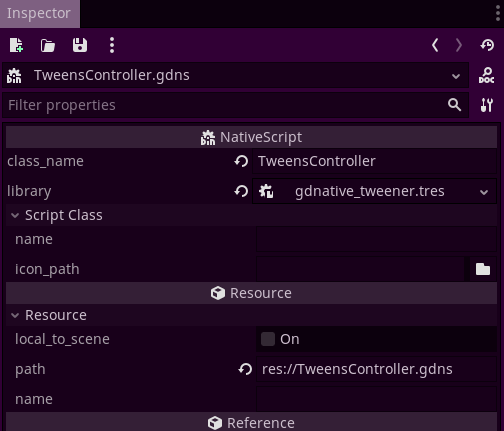This screenshot has width=504, height=431.
Task: Enable the local_to_scene checkbox
Action: [x=268, y=339]
